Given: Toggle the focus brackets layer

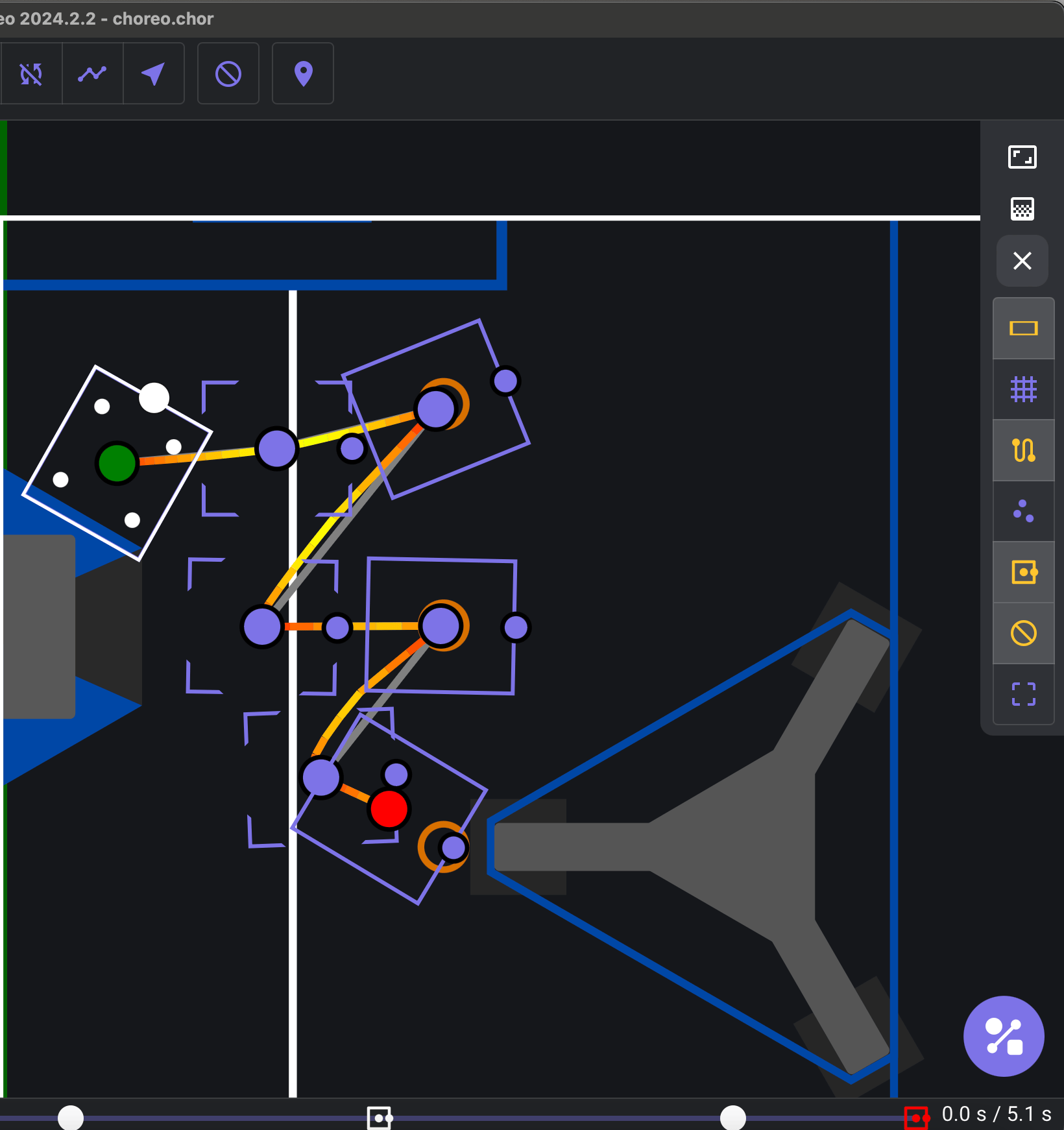Looking at the screenshot, I should 1023,694.
